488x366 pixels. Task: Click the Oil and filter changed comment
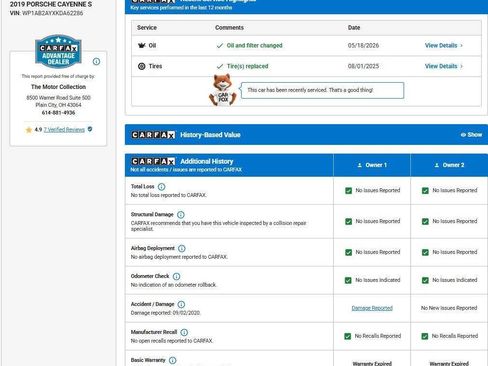[x=255, y=45]
